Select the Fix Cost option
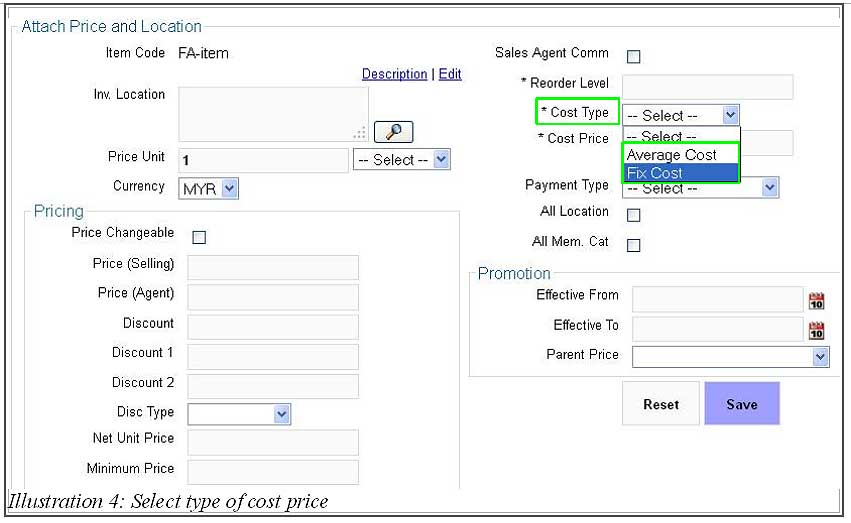Viewport: 851px width, 523px height. pos(681,173)
